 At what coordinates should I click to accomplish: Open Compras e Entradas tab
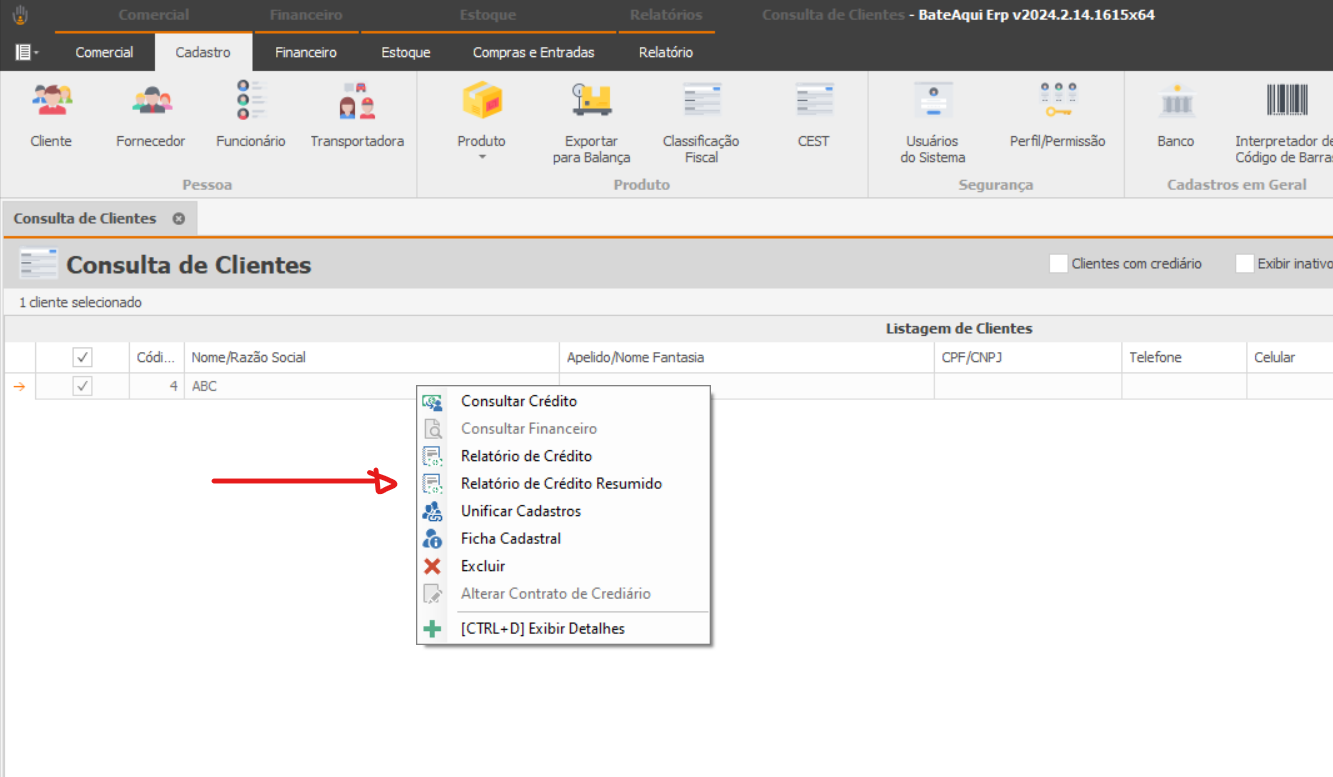click(534, 52)
